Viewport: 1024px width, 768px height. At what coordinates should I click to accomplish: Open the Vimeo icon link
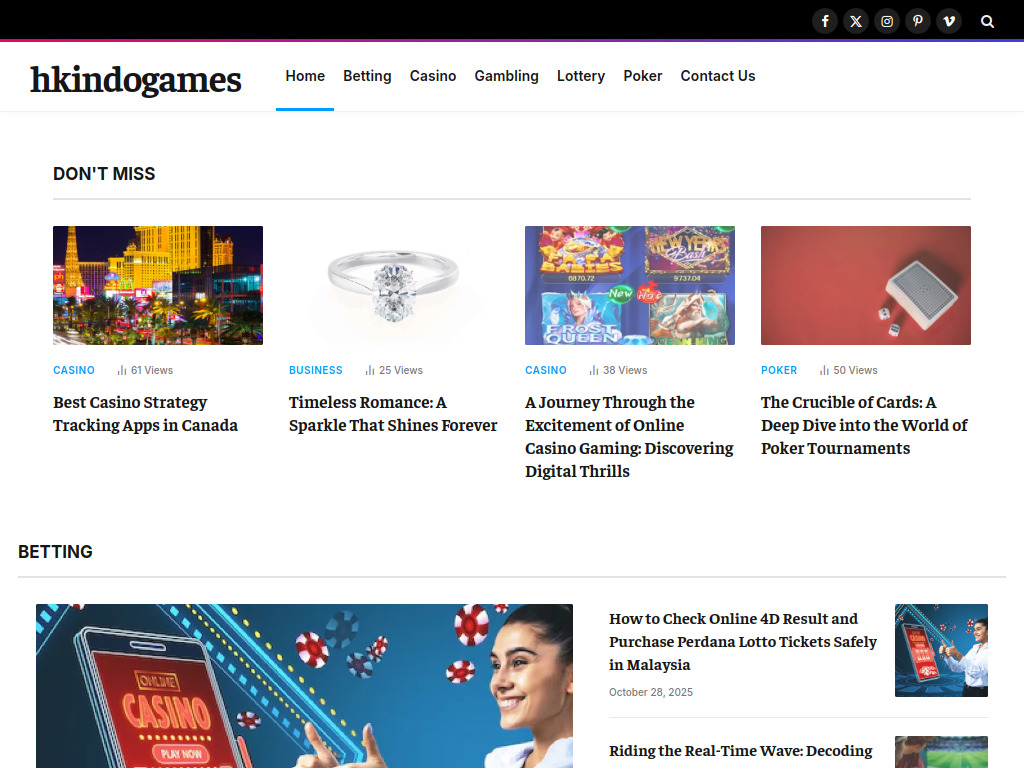coord(949,21)
